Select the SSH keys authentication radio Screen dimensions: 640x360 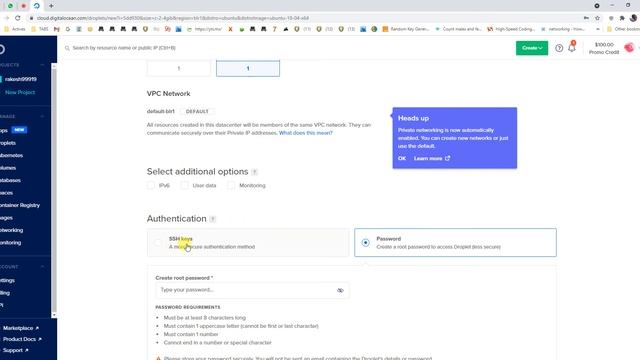pyautogui.click(x=158, y=243)
